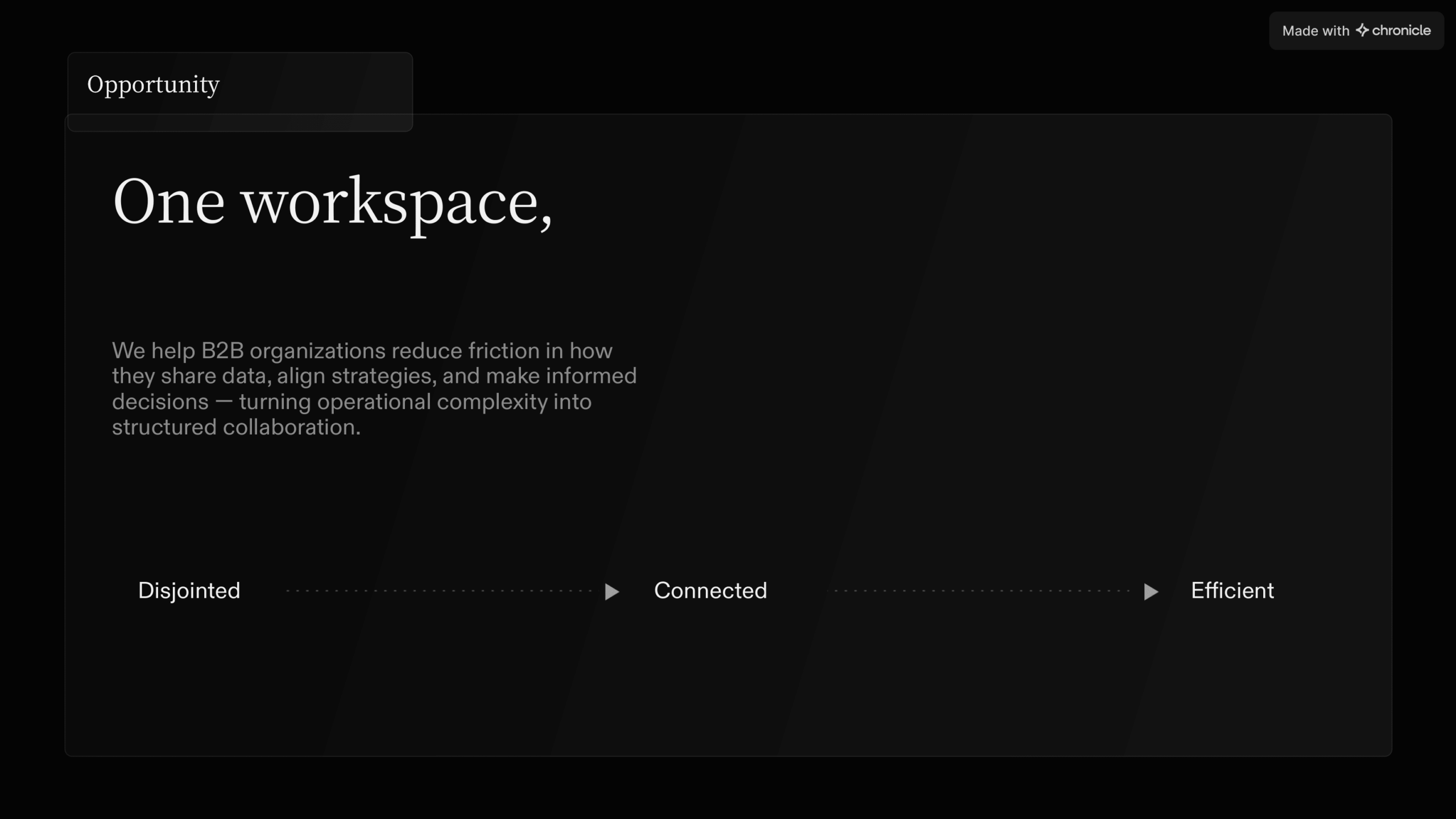The image size is (1456, 819).
Task: Click the 'structured collaboration.' text line
Action: pos(236,427)
